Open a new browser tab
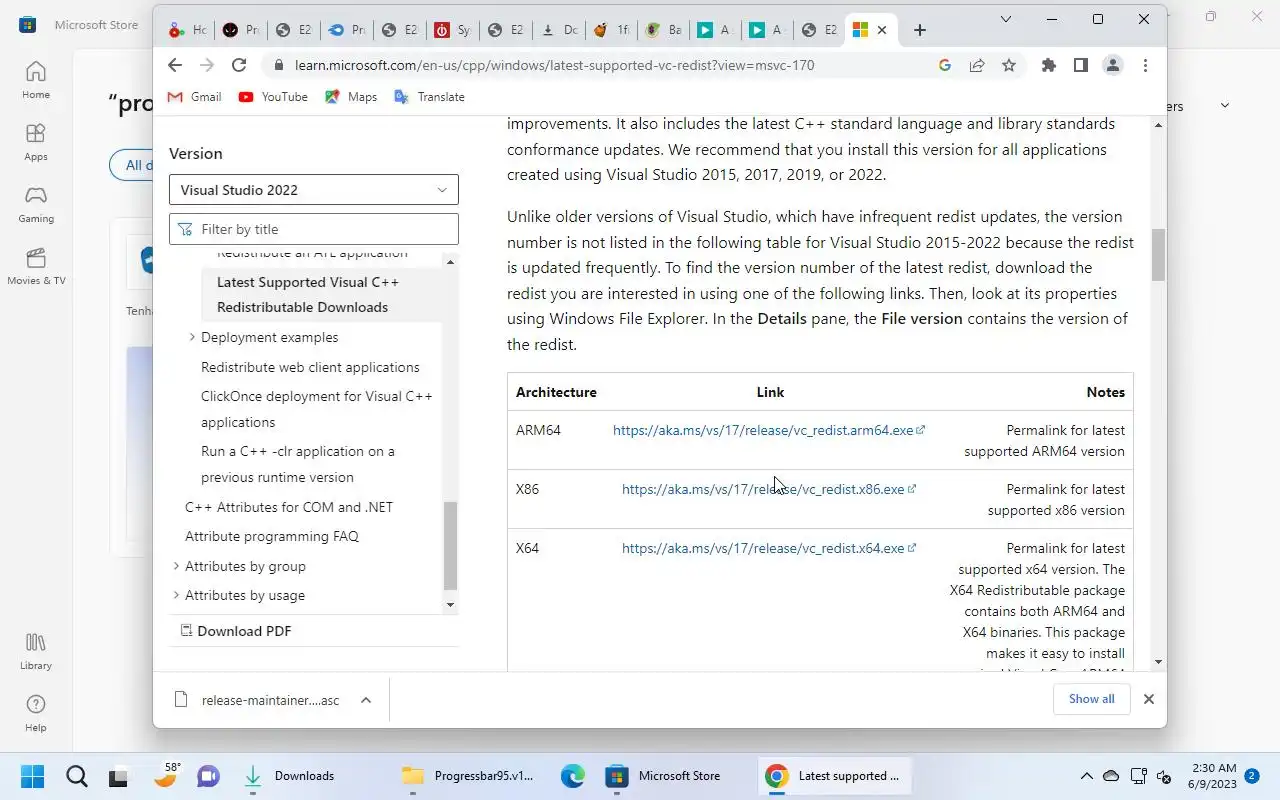This screenshot has width=1280, height=800. click(x=920, y=30)
